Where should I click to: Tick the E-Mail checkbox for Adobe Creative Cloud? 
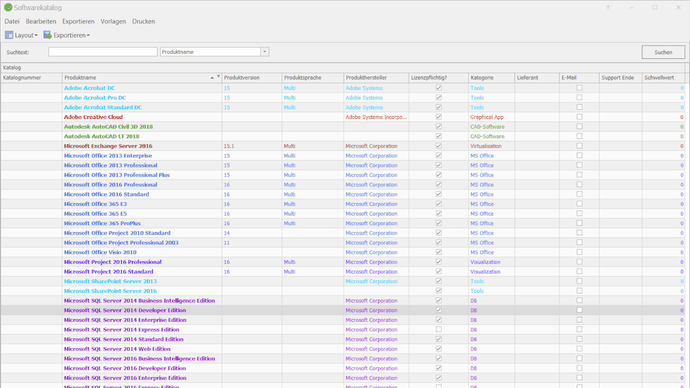pos(580,117)
